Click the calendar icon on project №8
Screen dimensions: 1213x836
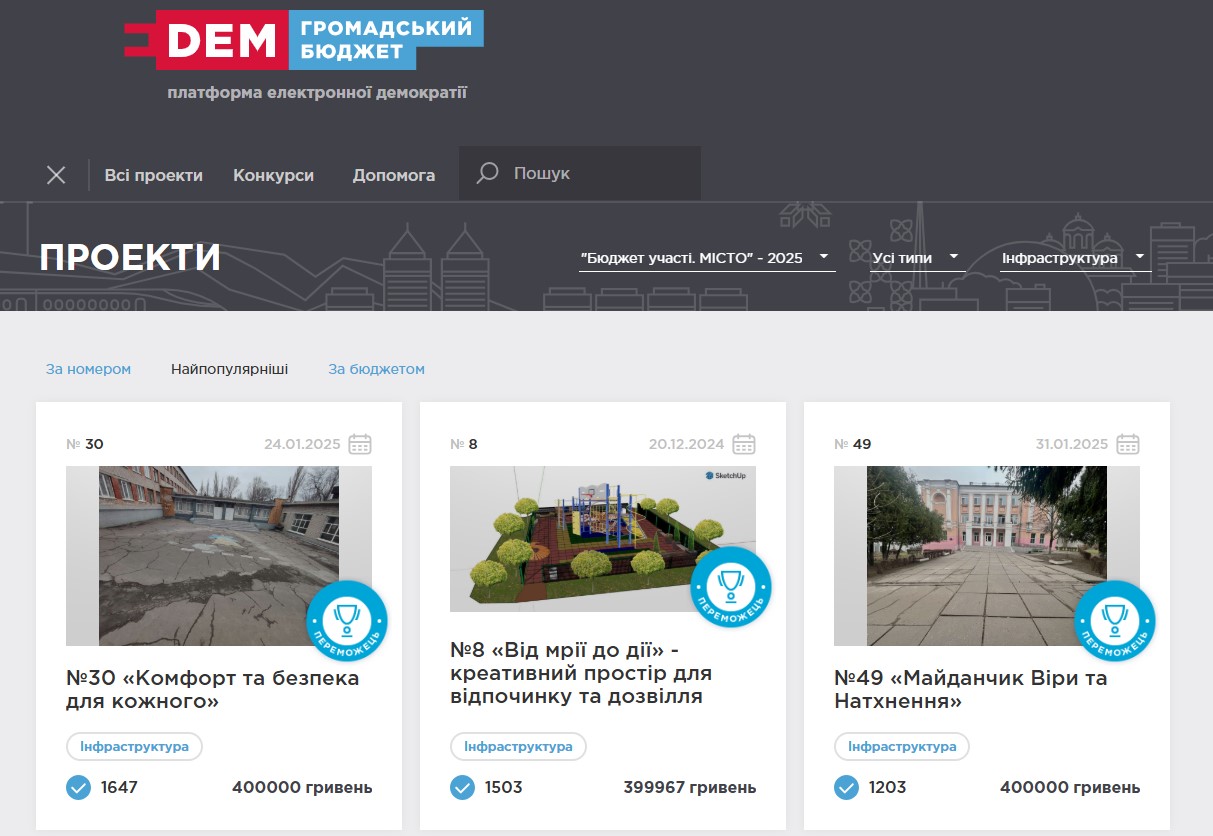tap(744, 444)
